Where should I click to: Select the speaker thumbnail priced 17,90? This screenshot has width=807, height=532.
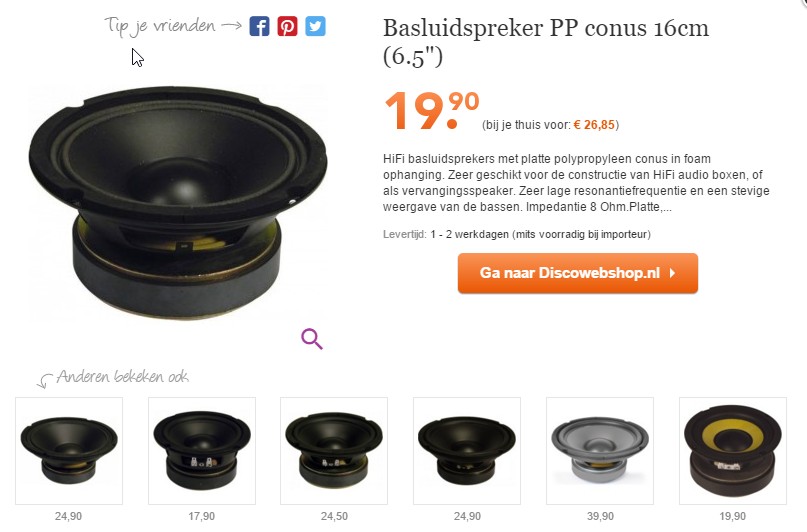click(202, 451)
